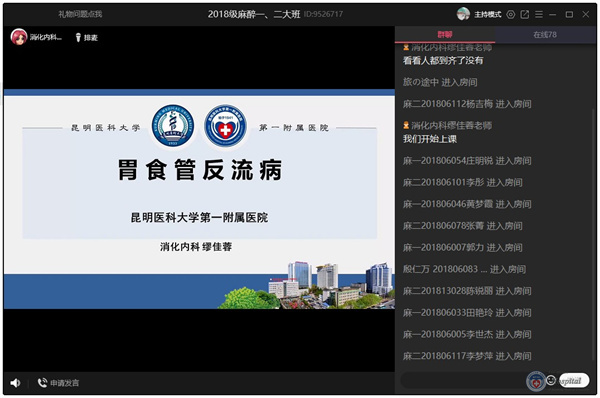This screenshot has width=600, height=398.
Task: Click the pop-out share window icon
Action: coord(525,15)
